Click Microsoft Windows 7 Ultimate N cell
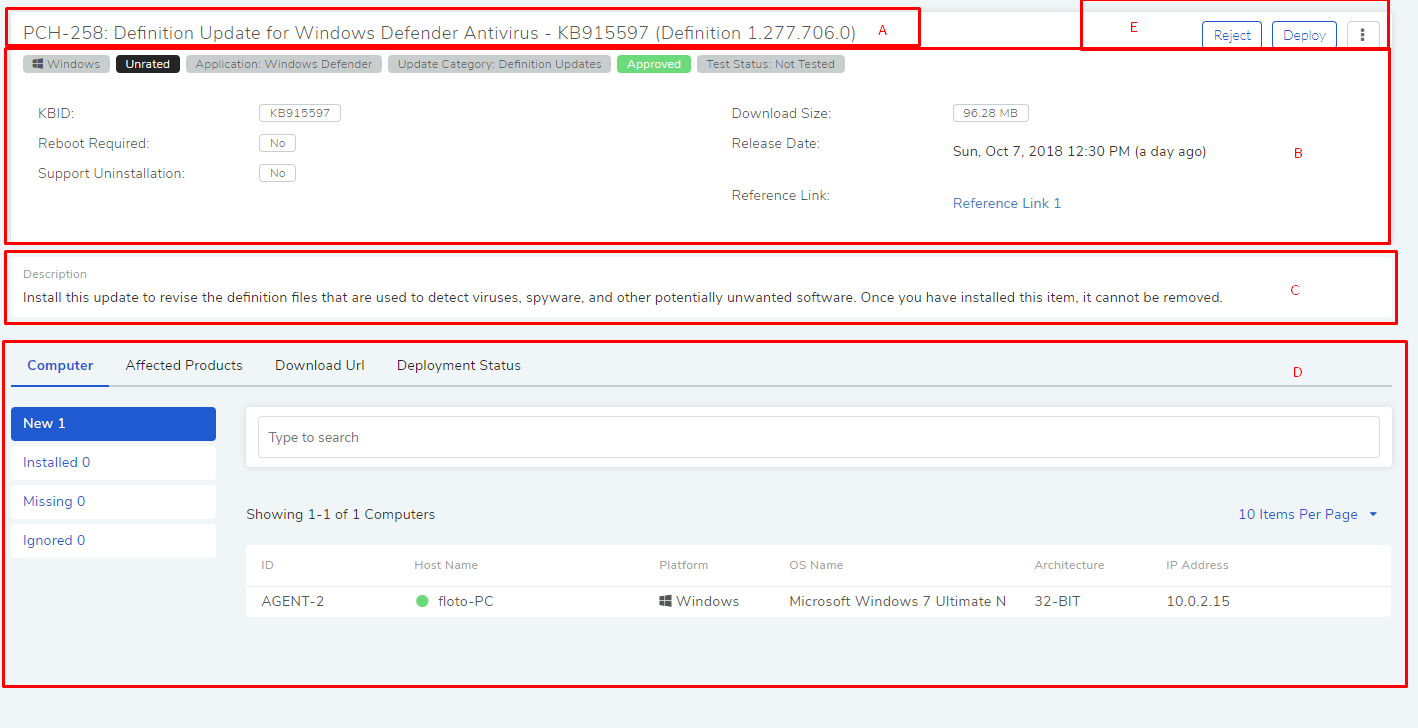 (x=898, y=601)
